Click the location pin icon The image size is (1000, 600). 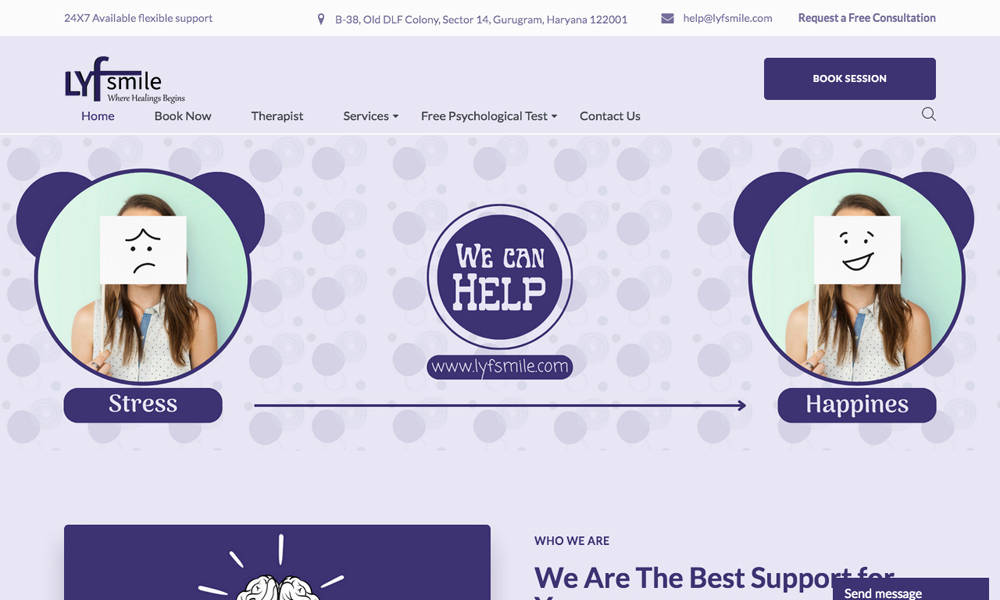321,19
